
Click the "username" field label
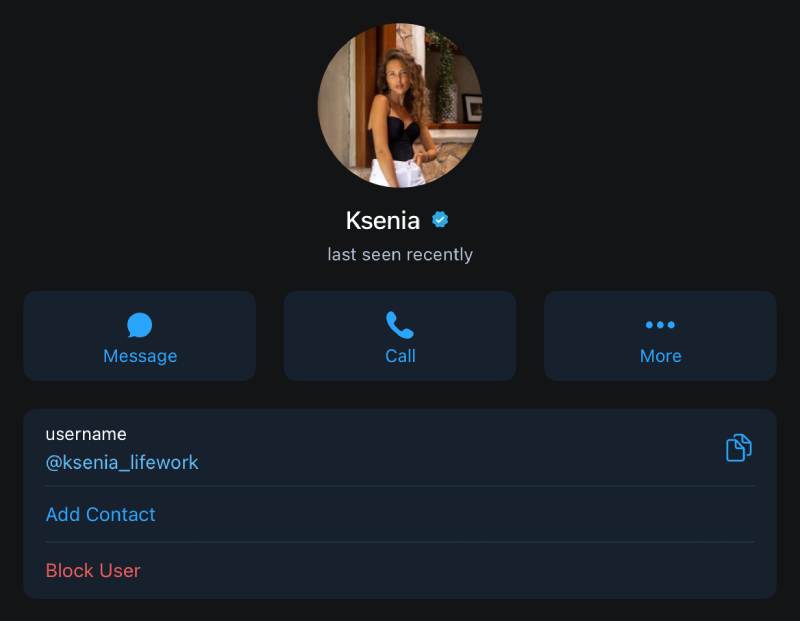click(86, 434)
